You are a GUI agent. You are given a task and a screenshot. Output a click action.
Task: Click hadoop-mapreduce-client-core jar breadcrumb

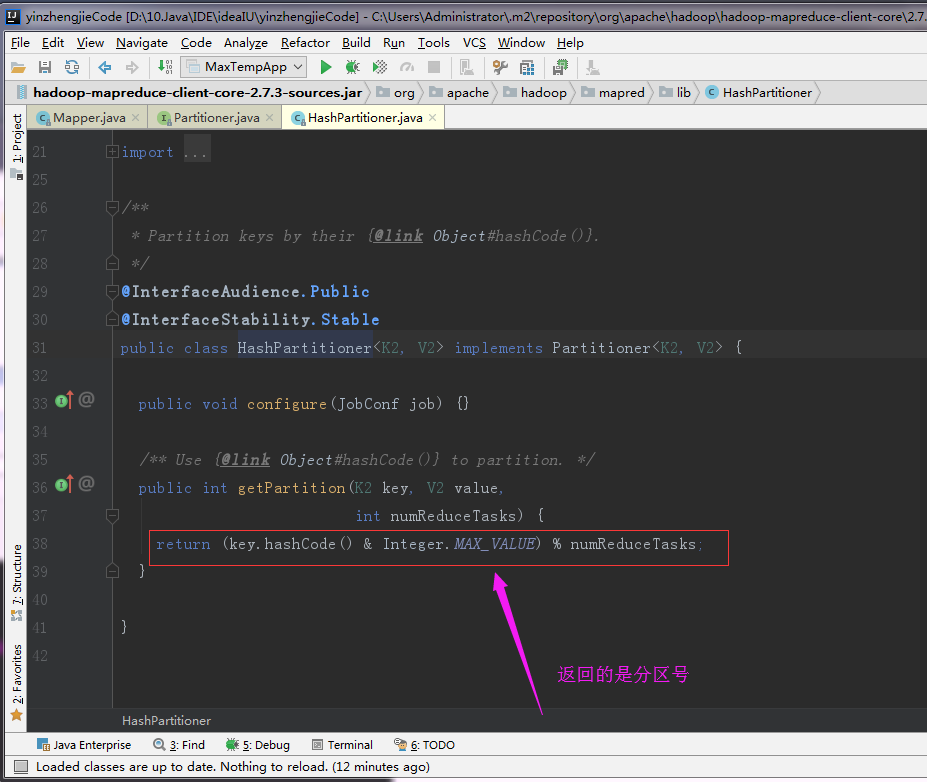(190, 93)
